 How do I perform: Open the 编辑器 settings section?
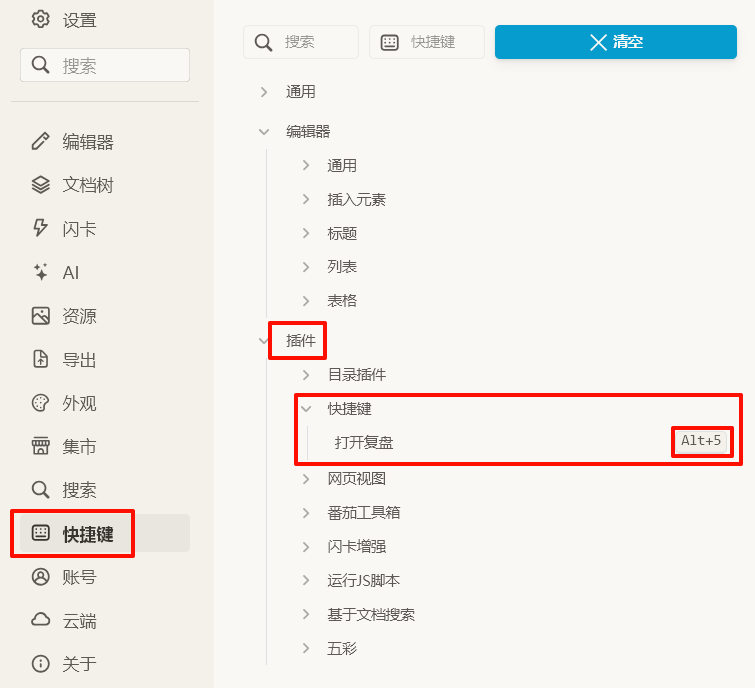tap(105, 142)
